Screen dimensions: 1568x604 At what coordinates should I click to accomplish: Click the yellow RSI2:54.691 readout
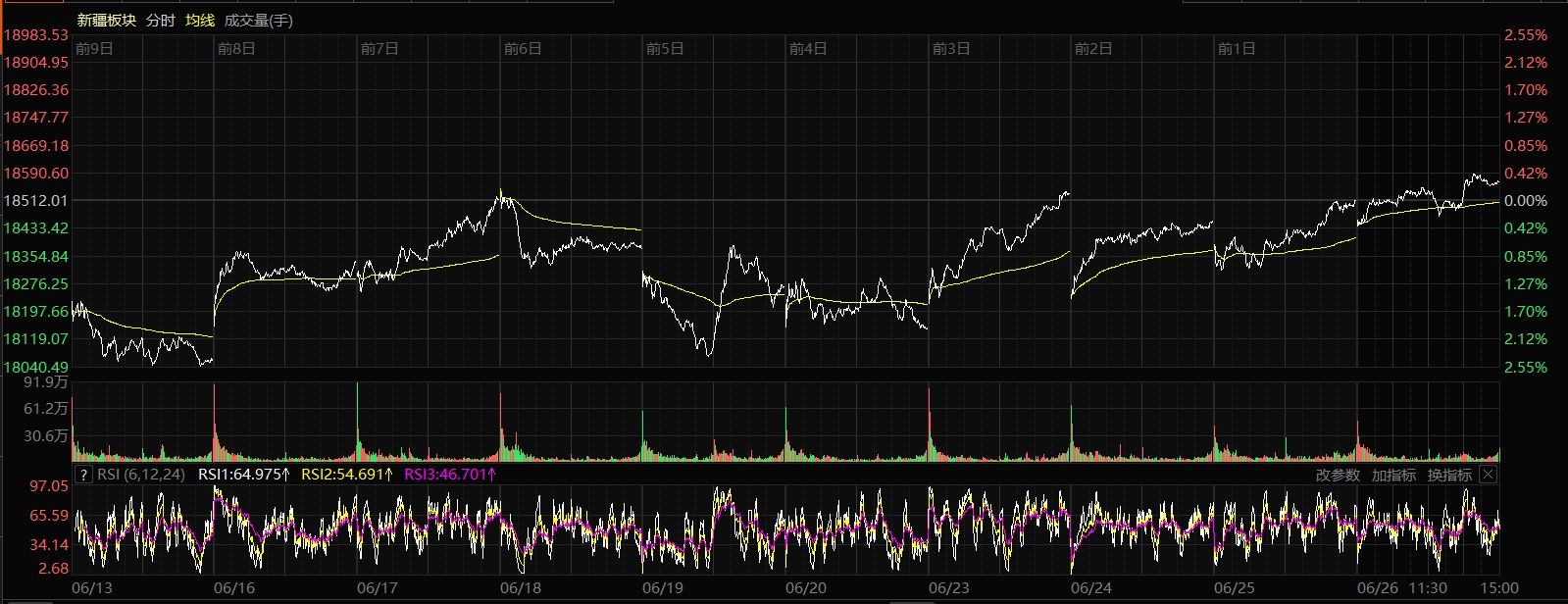346,475
